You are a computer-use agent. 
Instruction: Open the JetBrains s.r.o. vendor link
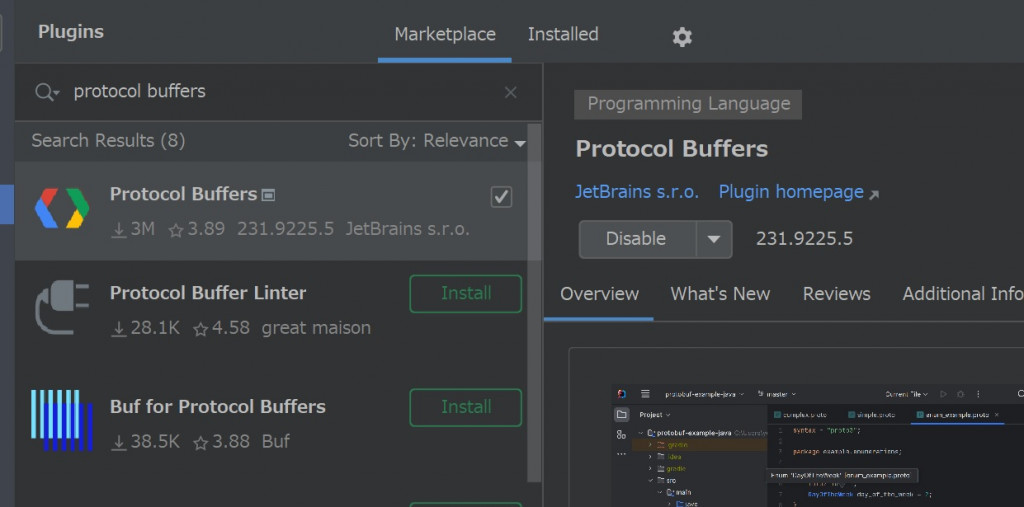pyautogui.click(x=637, y=192)
